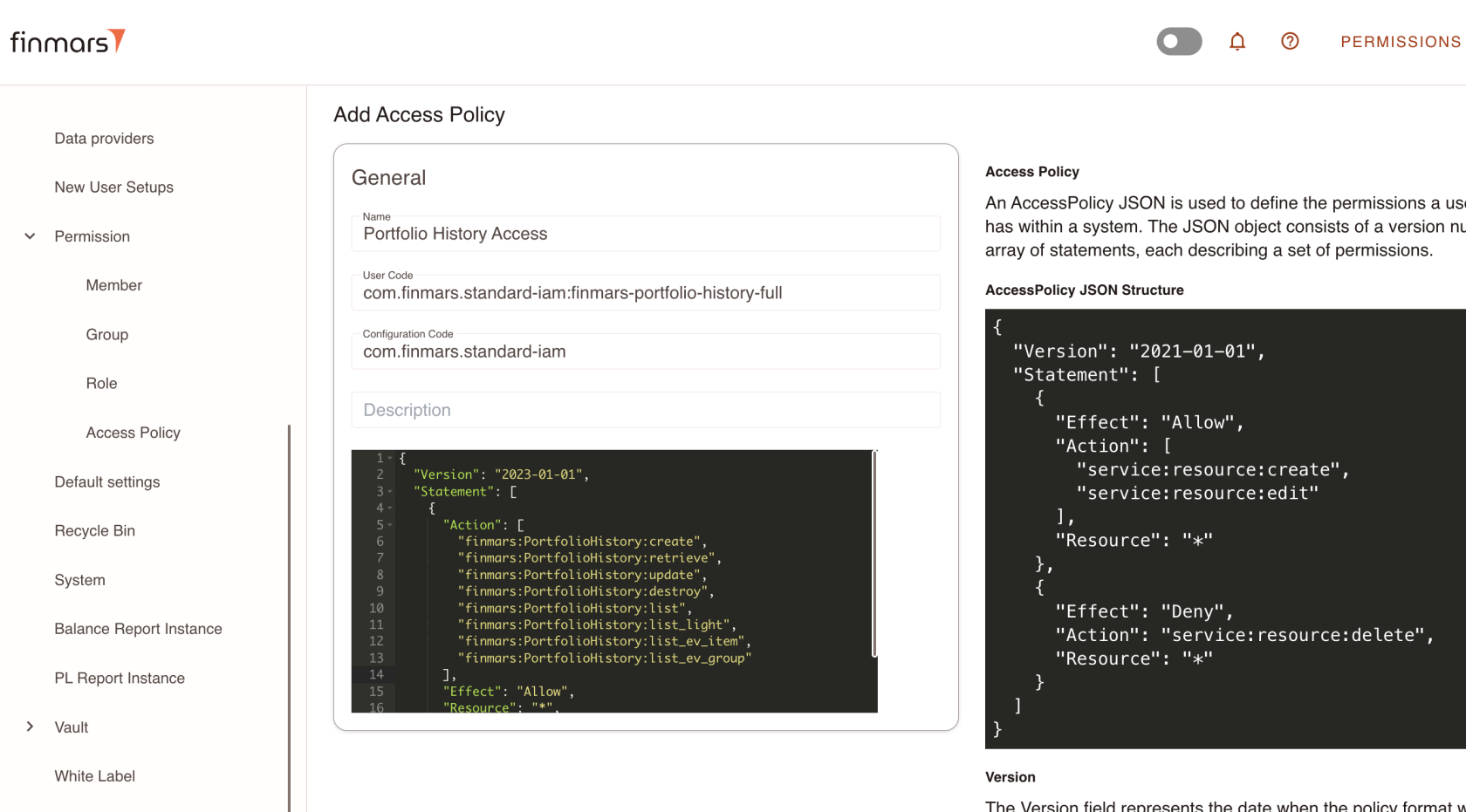Fold the Statement array at line 3
This screenshot has width=1466, height=812.
[x=390, y=492]
